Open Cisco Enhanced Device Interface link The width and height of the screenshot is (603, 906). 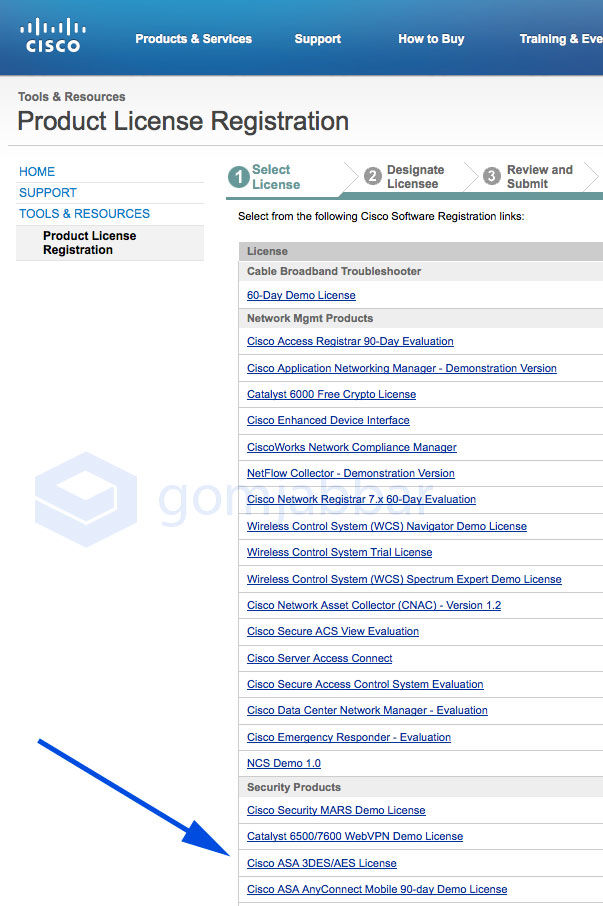328,420
